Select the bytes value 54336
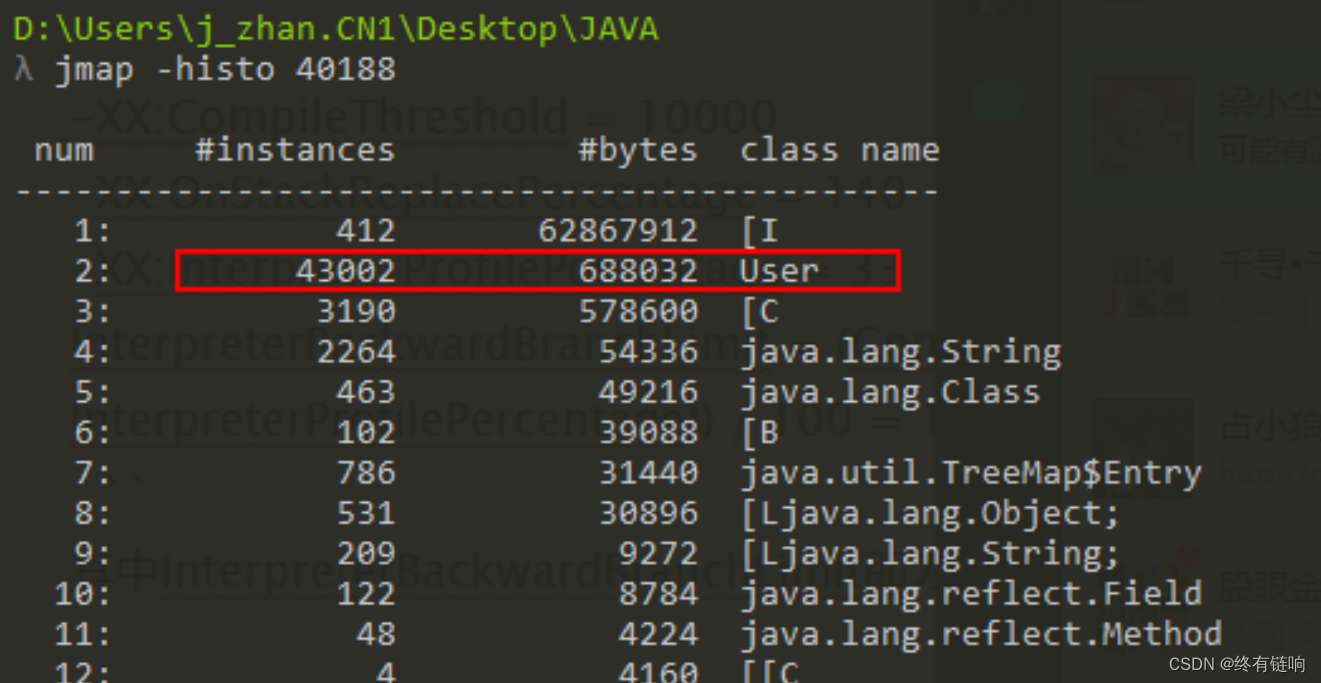Viewport: 1321px width, 683px height. click(648, 352)
